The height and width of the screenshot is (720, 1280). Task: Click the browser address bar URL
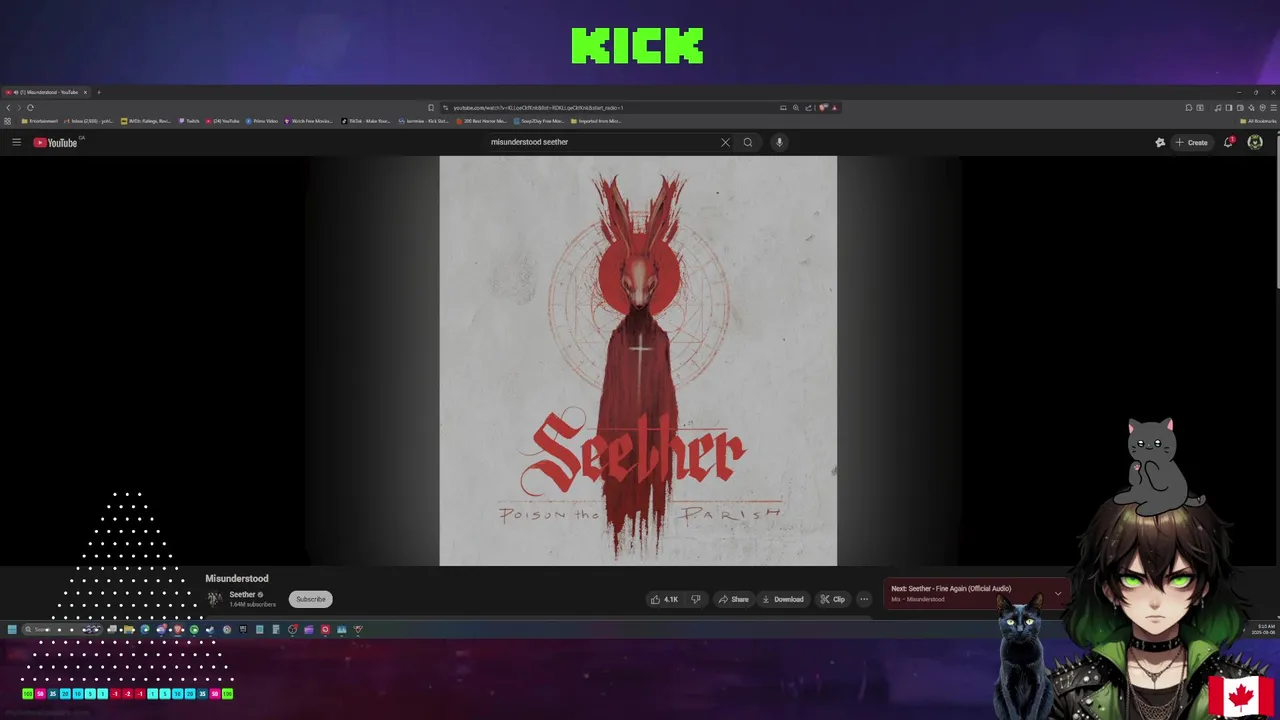click(538, 107)
